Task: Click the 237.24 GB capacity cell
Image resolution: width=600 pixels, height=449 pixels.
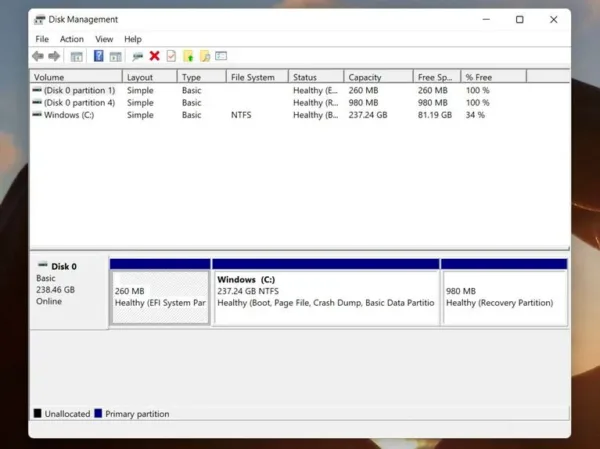Action: coord(368,115)
